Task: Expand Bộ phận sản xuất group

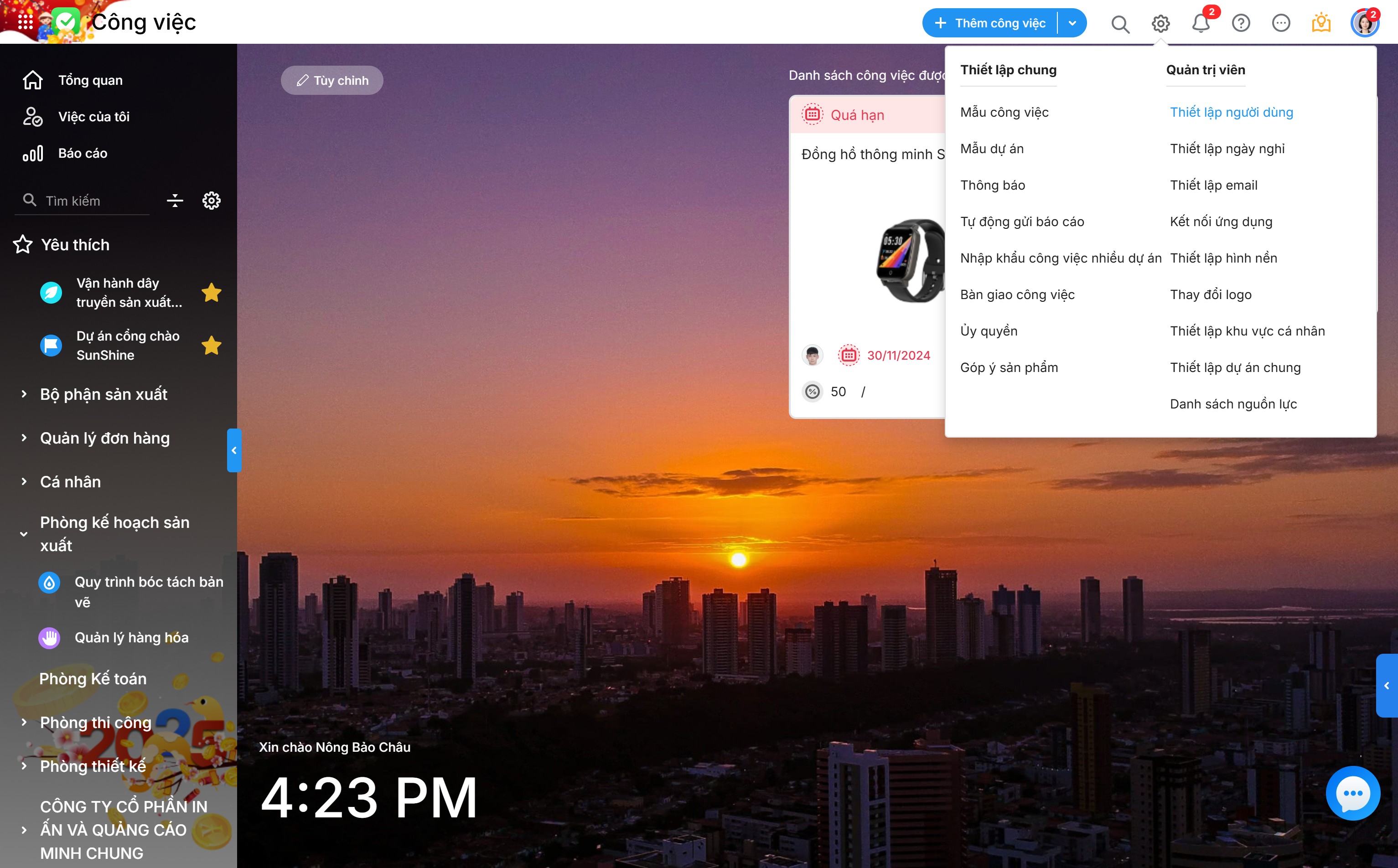Action: click(24, 394)
